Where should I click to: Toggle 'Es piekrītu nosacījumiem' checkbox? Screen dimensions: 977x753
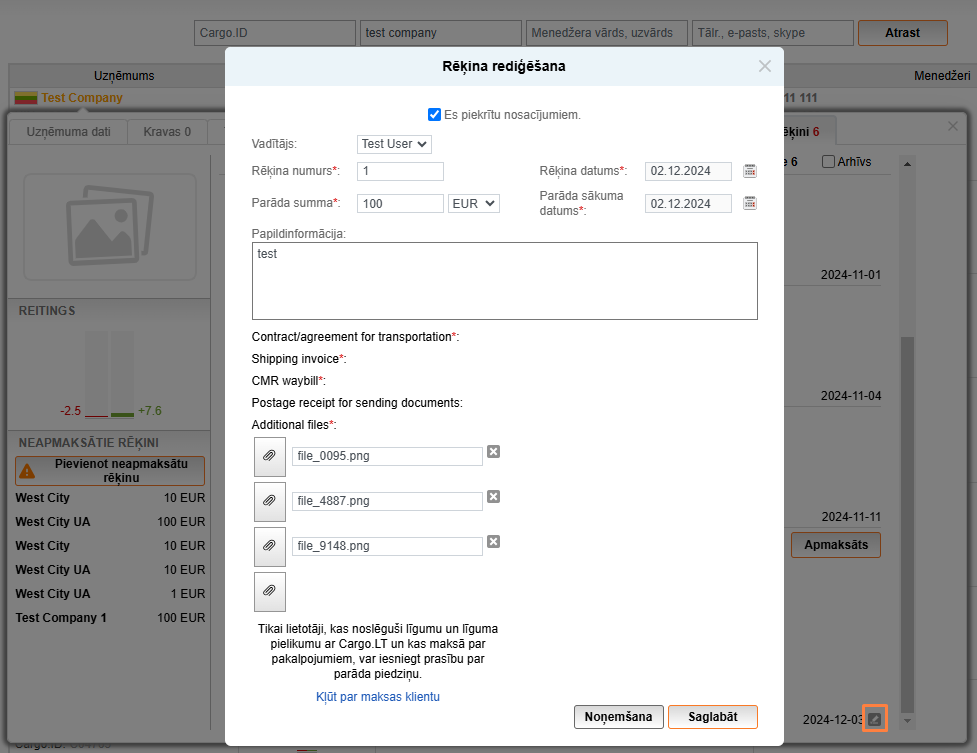click(x=434, y=115)
